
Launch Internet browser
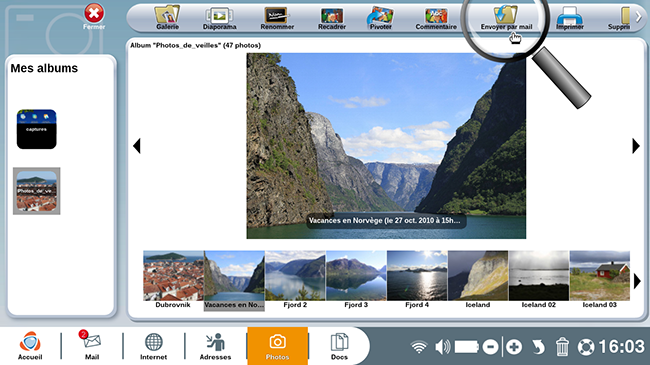pyautogui.click(x=153, y=346)
